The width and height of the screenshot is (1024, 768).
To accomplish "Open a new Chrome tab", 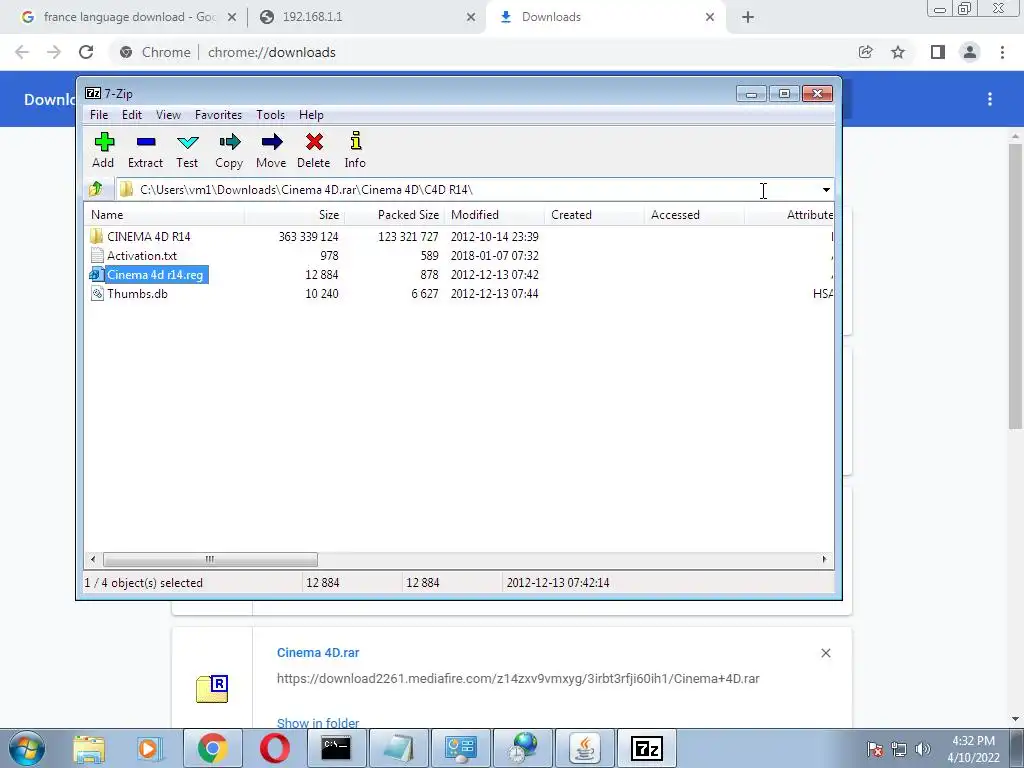I will [x=748, y=17].
